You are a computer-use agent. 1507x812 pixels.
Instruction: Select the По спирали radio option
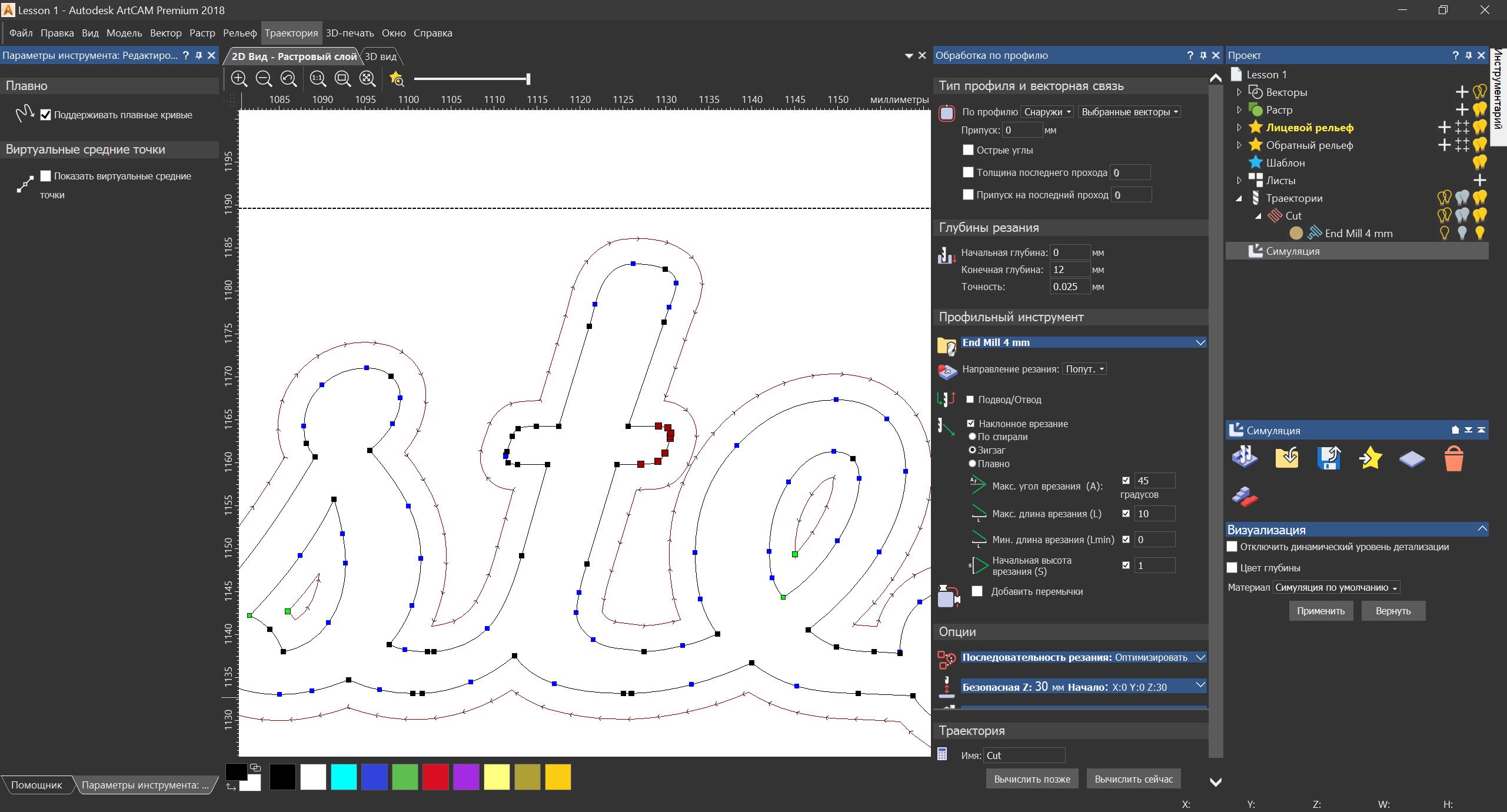click(972, 437)
